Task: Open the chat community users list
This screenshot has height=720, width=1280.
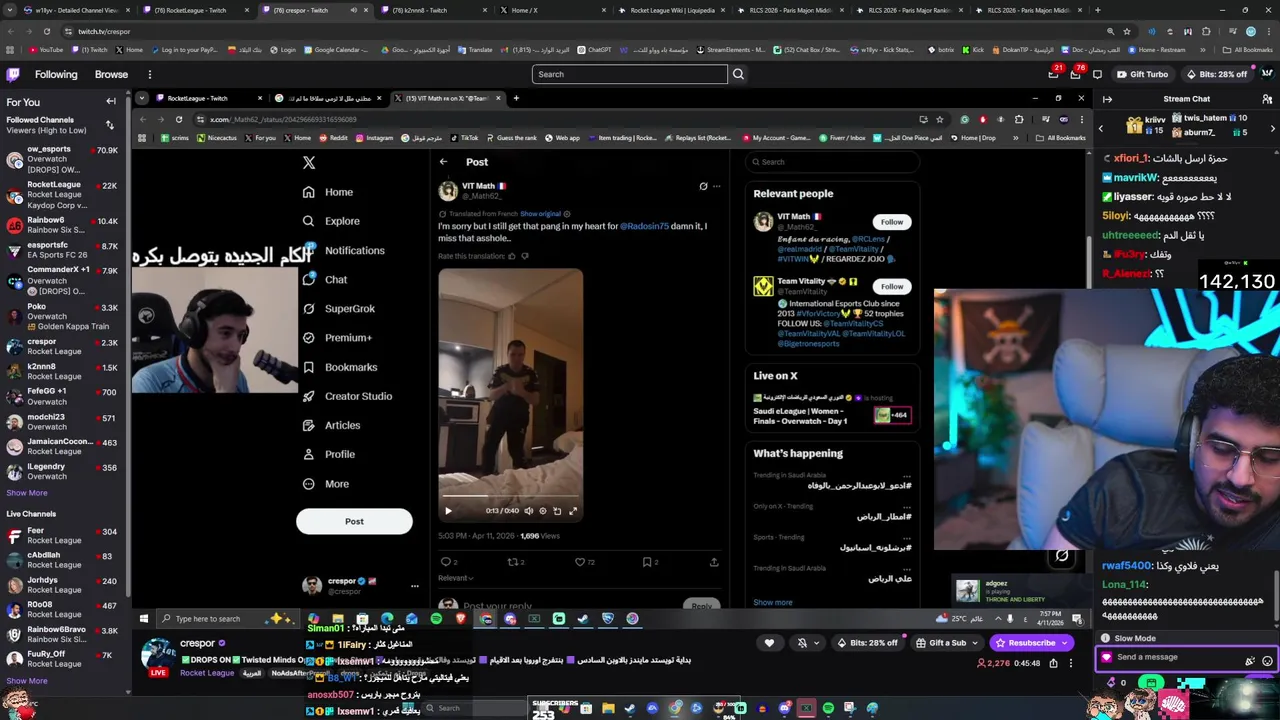Action: pos(1267,99)
